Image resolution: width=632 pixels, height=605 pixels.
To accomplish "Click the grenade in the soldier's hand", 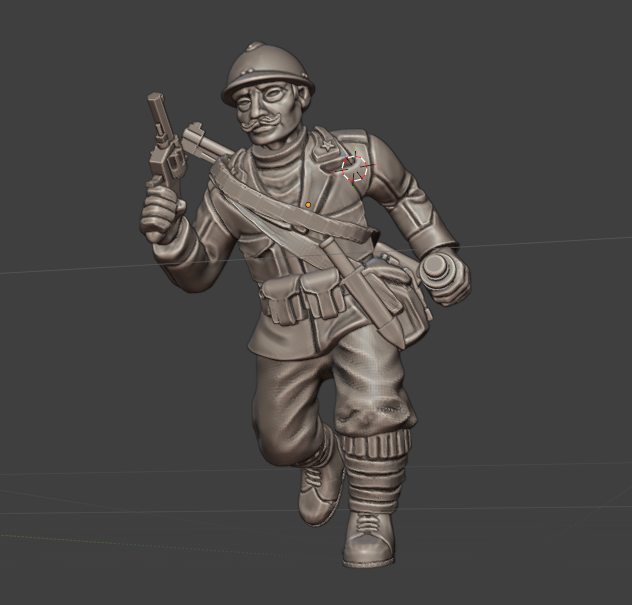I will tap(436, 266).
